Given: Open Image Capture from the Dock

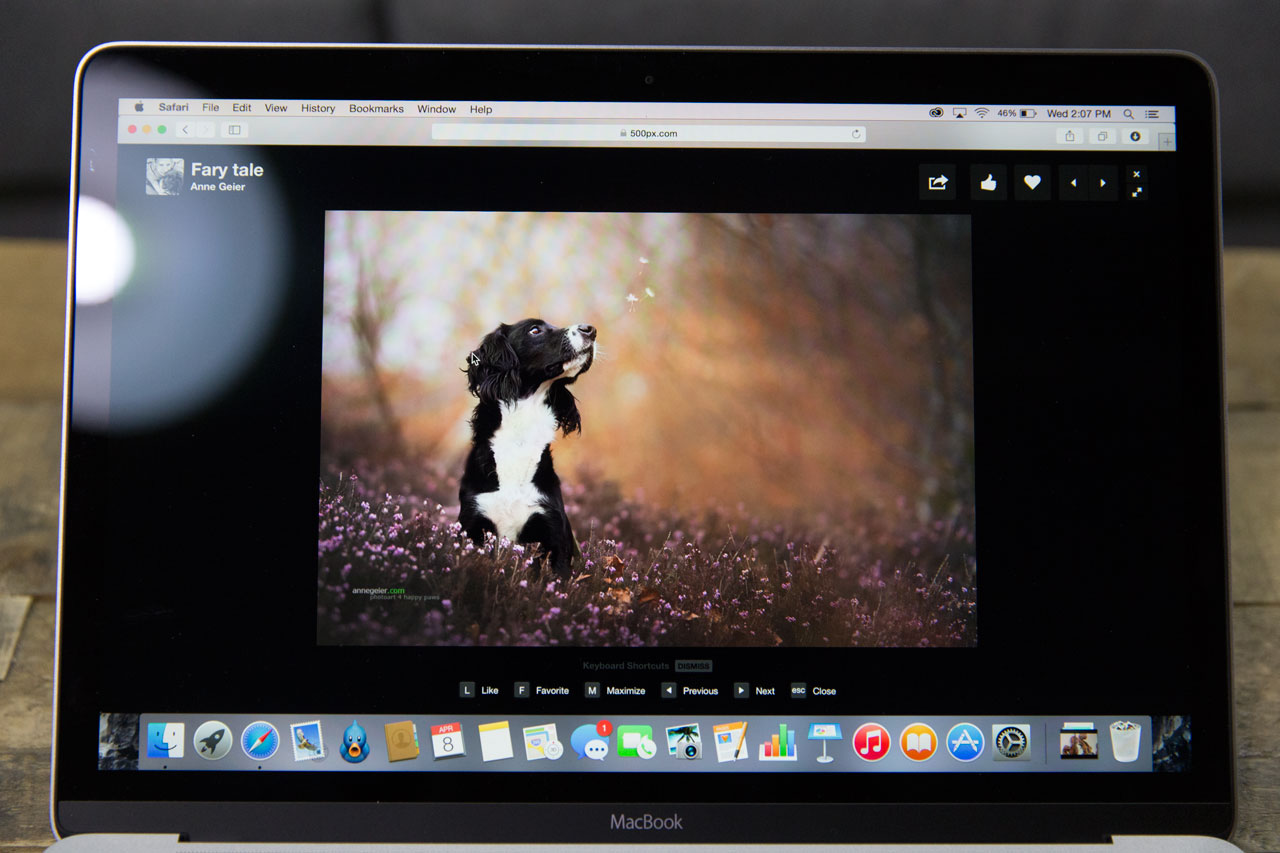Looking at the screenshot, I should [x=684, y=741].
